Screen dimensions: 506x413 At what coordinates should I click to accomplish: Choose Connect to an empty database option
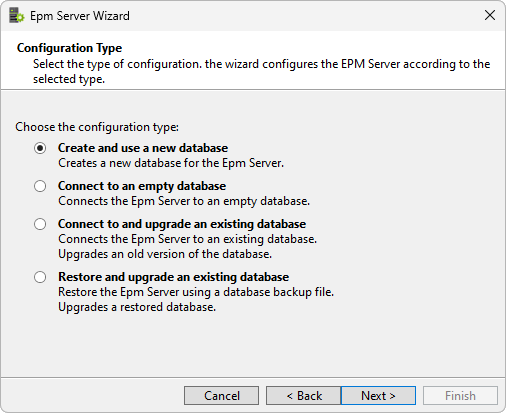(x=40, y=186)
